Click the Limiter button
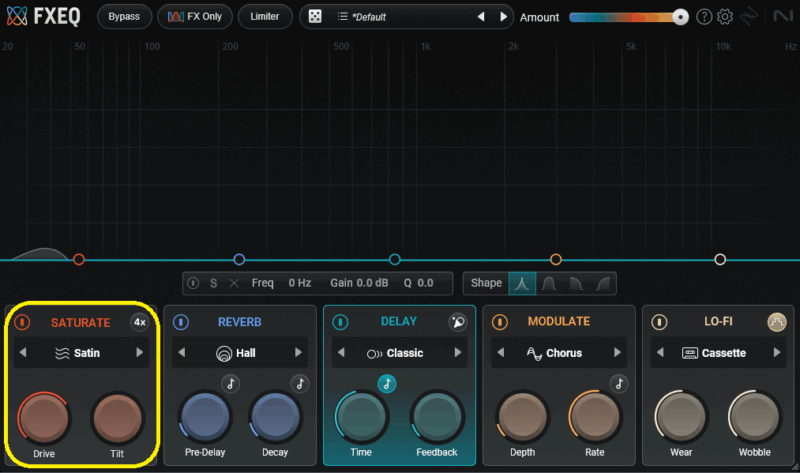 [x=265, y=17]
